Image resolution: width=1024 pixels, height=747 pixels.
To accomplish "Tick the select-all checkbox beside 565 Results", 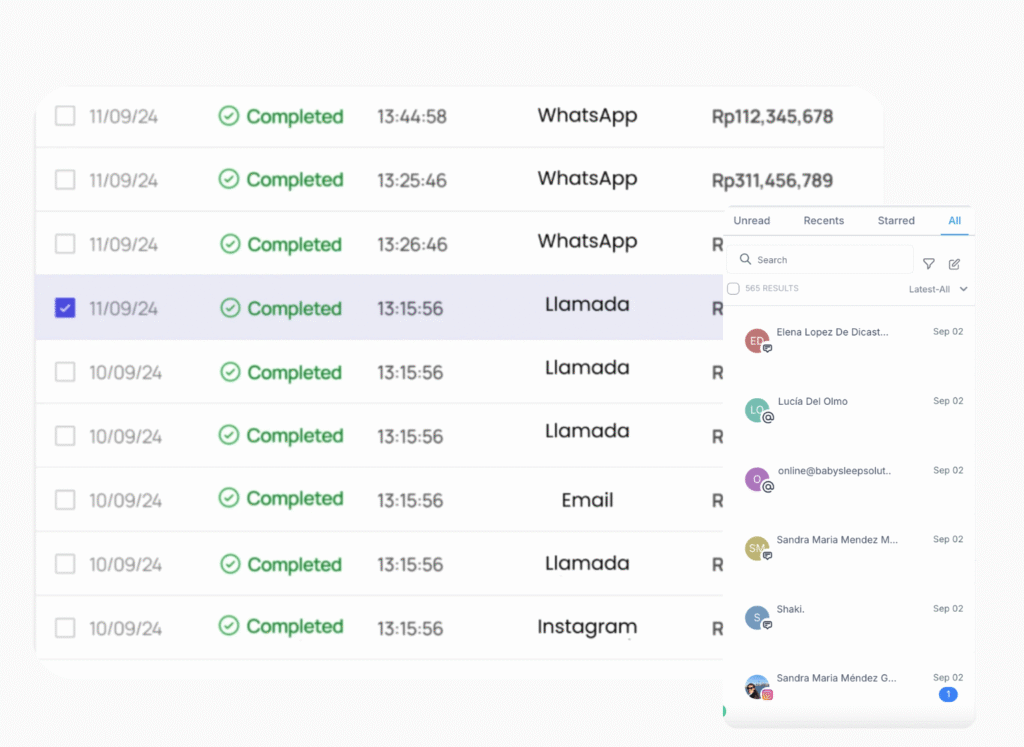I will point(733,289).
